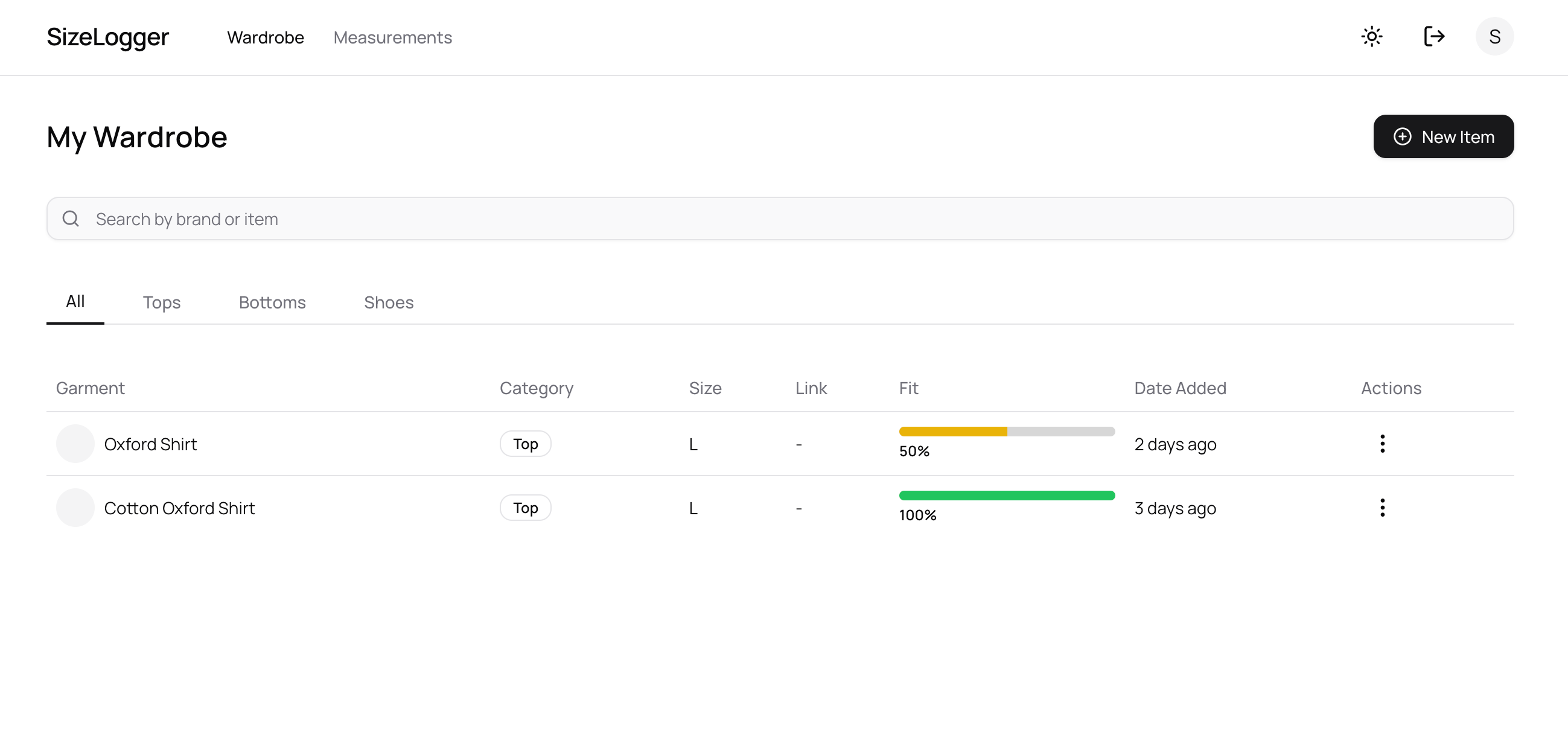The height and width of the screenshot is (746, 1568).
Task: Click Oxford Shirt thumbnail placeholder
Action: pos(75,444)
